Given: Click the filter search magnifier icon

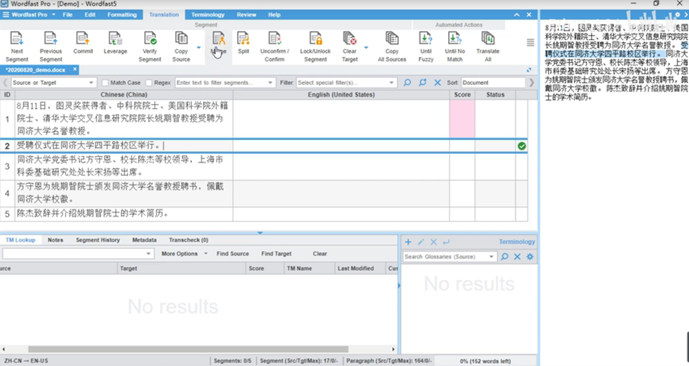Looking at the screenshot, I should [x=407, y=83].
